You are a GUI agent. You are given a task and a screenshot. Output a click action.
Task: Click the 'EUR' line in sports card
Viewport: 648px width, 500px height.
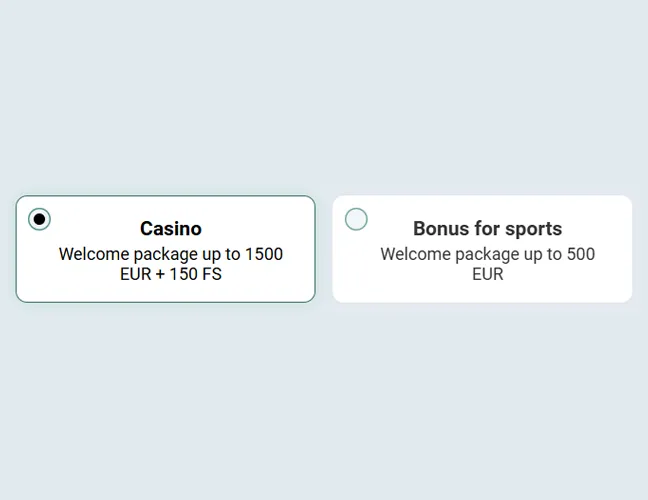point(488,274)
